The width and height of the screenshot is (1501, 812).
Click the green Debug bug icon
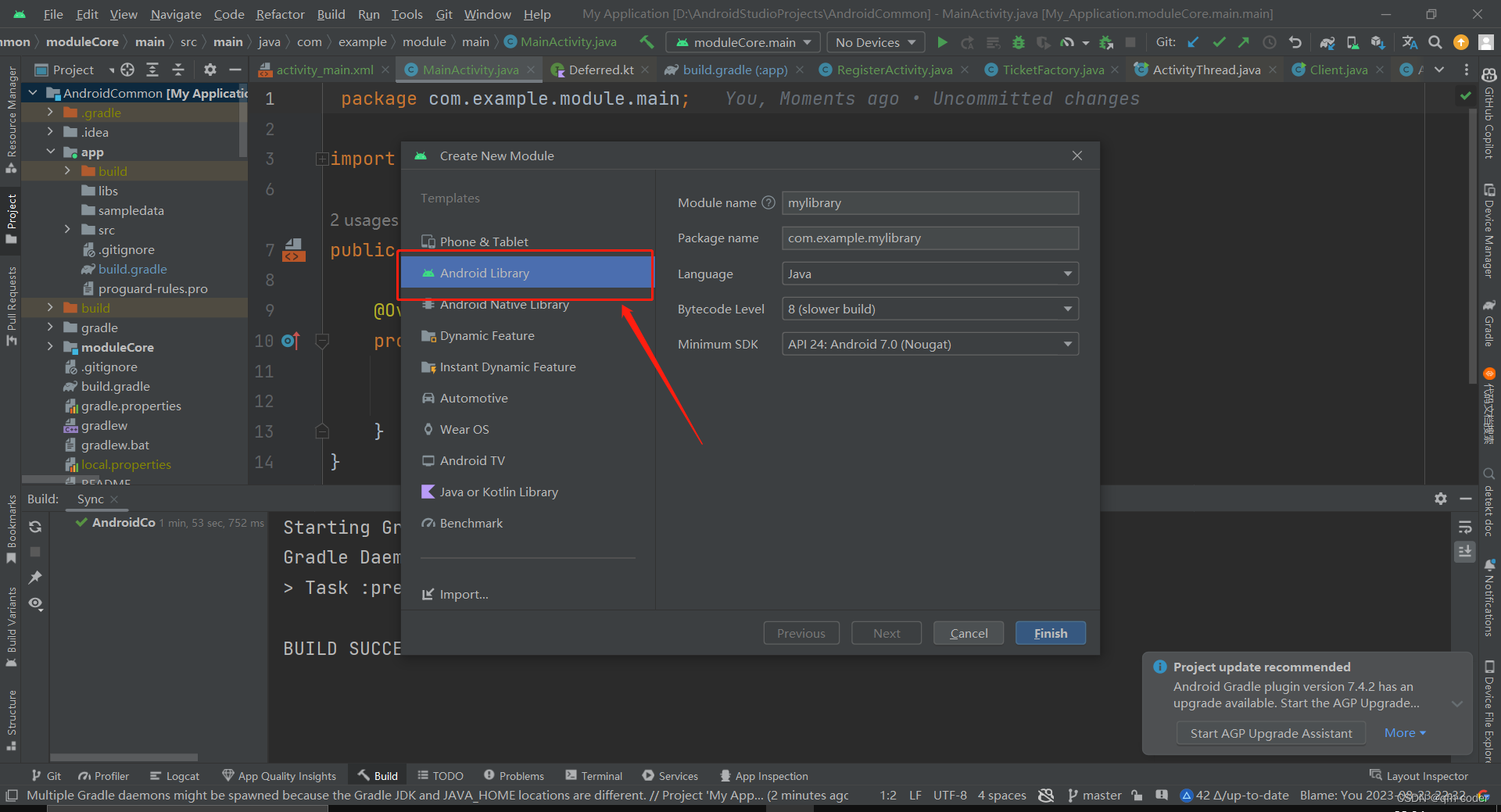click(1018, 42)
